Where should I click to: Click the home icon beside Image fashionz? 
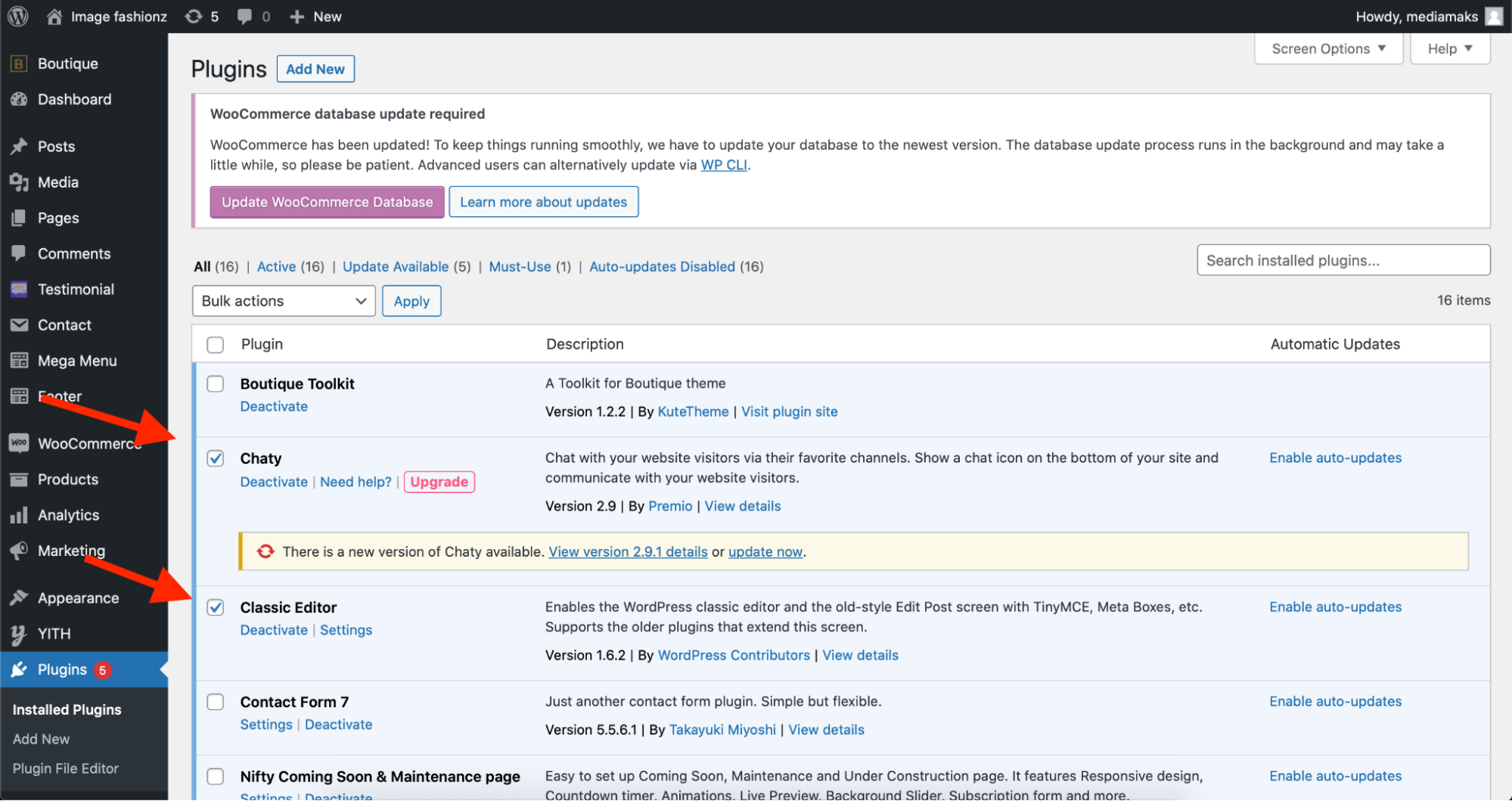tap(54, 16)
